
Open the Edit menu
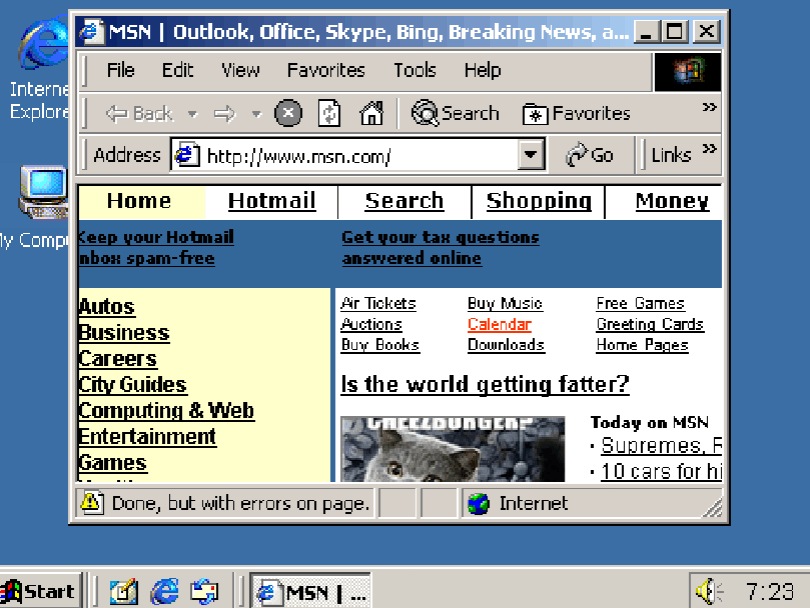pos(177,70)
